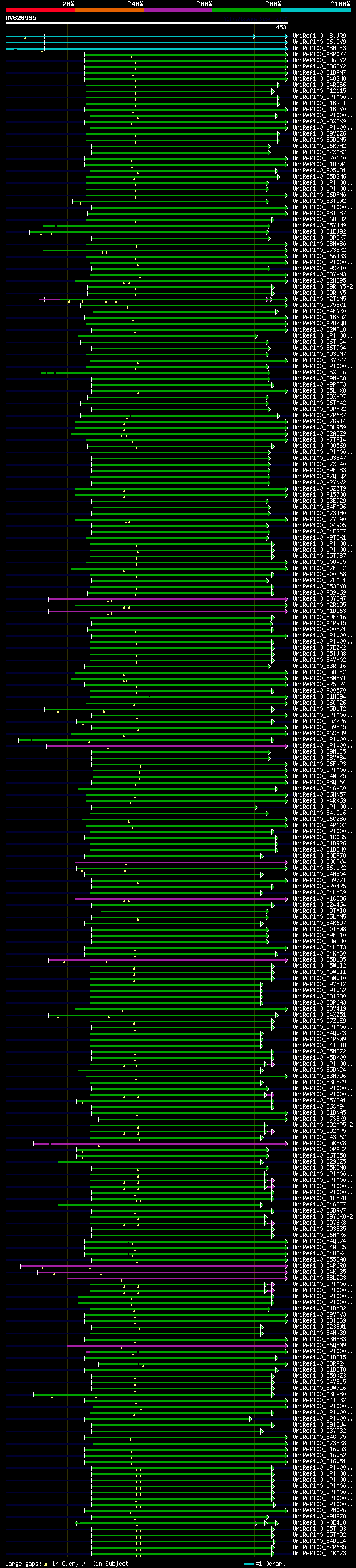Open hit UniRef100_C1BPN7
The width and height of the screenshot is (356, 1568).
319,72
